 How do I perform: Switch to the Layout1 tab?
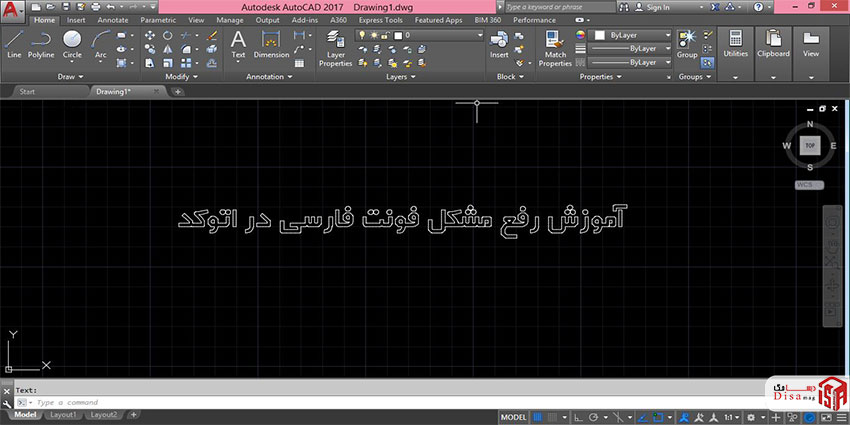pyautogui.click(x=64, y=414)
